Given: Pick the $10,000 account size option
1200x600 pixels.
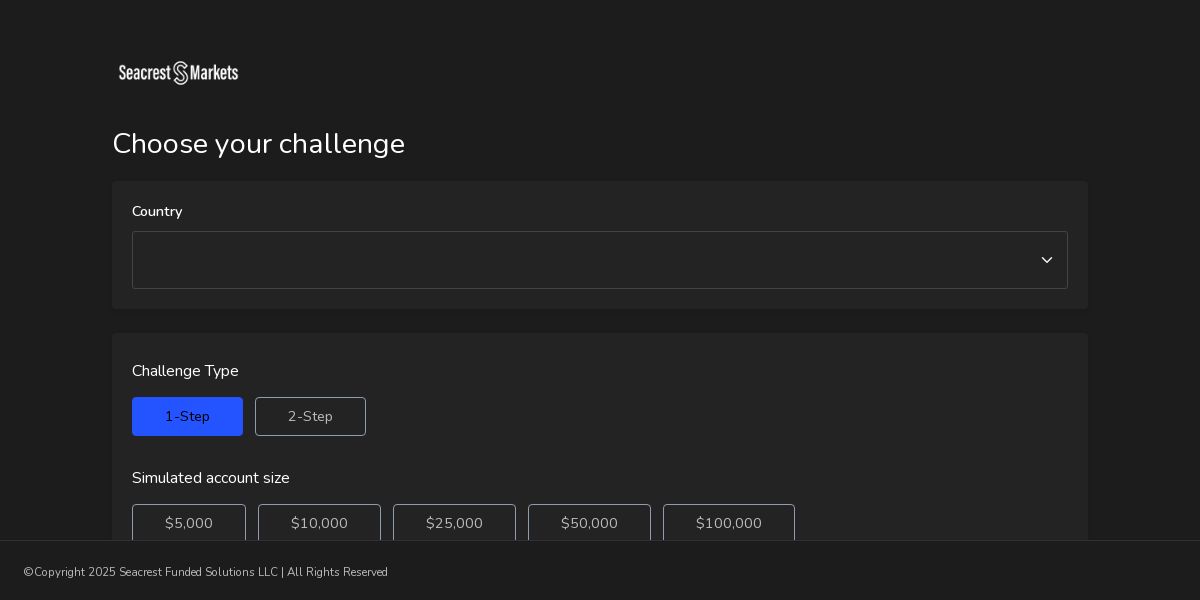Looking at the screenshot, I should 319,522.
